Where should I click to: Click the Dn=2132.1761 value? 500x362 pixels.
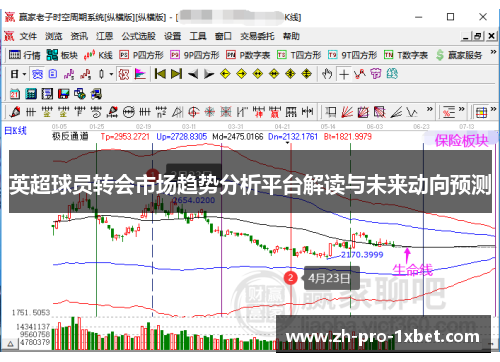click(293, 136)
